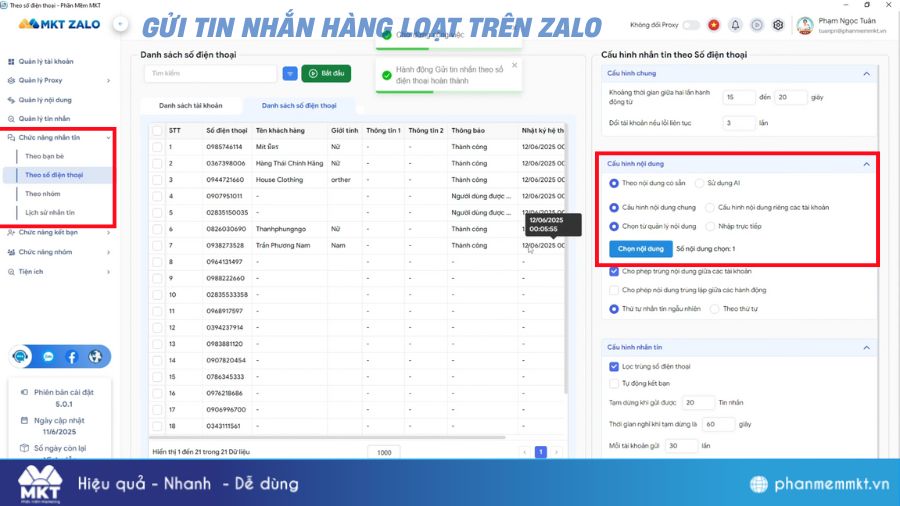
Task: Check row with phone 0944721660
Action: coord(157,180)
